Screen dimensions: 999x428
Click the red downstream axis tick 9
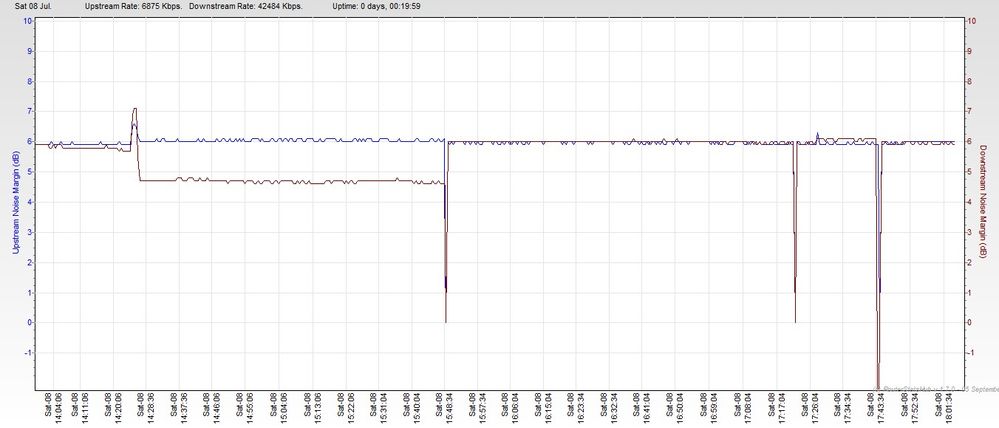(970, 51)
